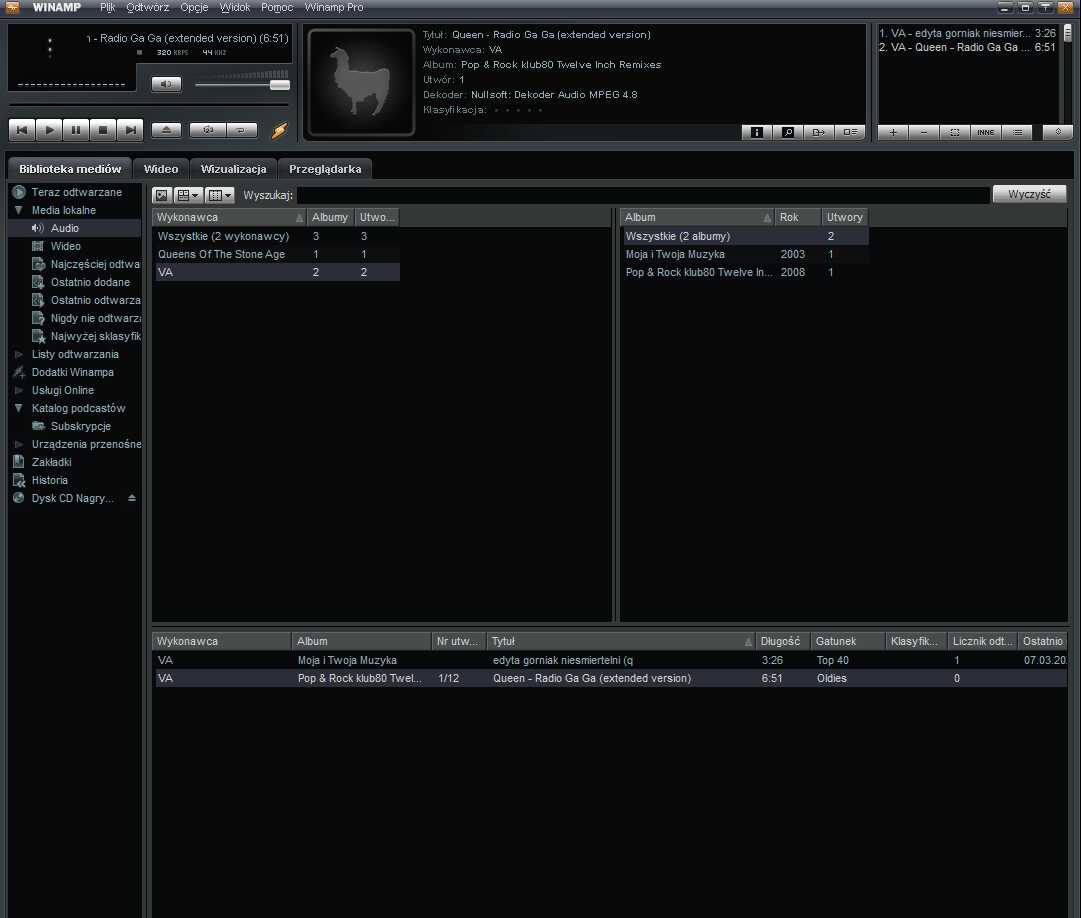Stop playback with the Stop button
The image size is (1081, 918).
pos(103,130)
